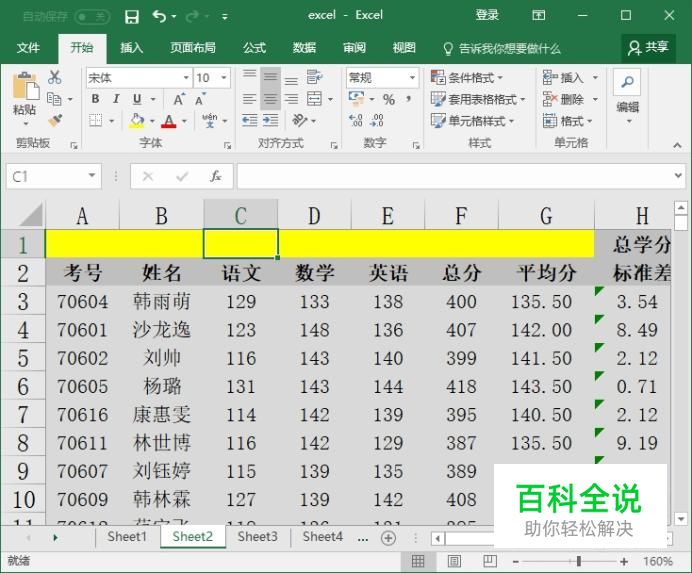Viewport: 692px width, 573px height.
Task: Toggle the AutoSave switch
Action: tap(92, 16)
